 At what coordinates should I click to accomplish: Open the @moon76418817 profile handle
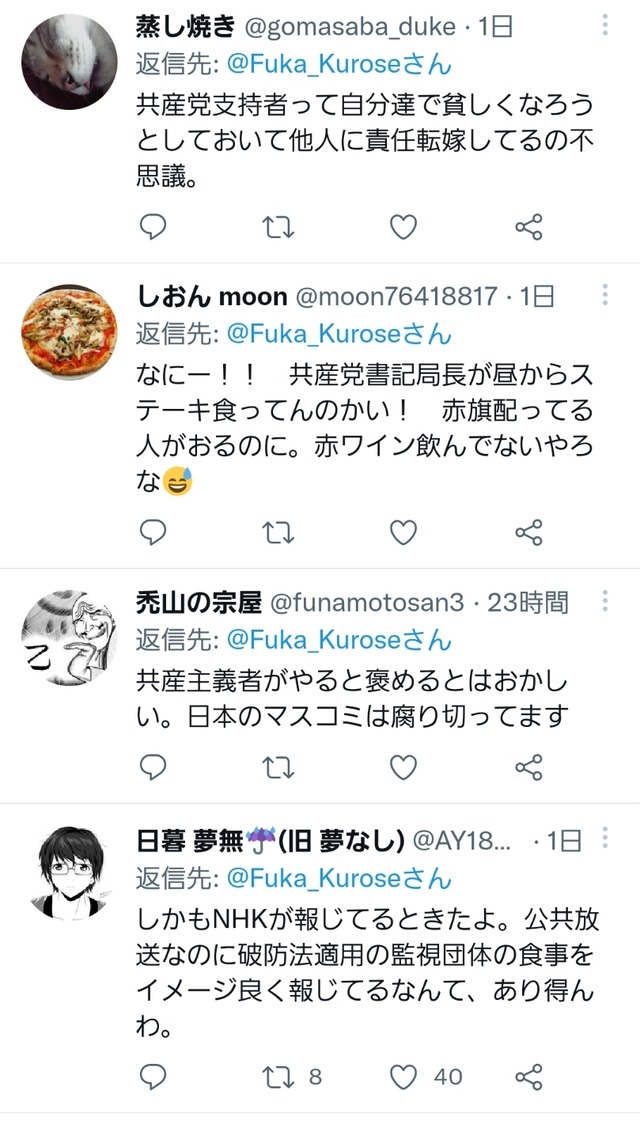coord(396,296)
